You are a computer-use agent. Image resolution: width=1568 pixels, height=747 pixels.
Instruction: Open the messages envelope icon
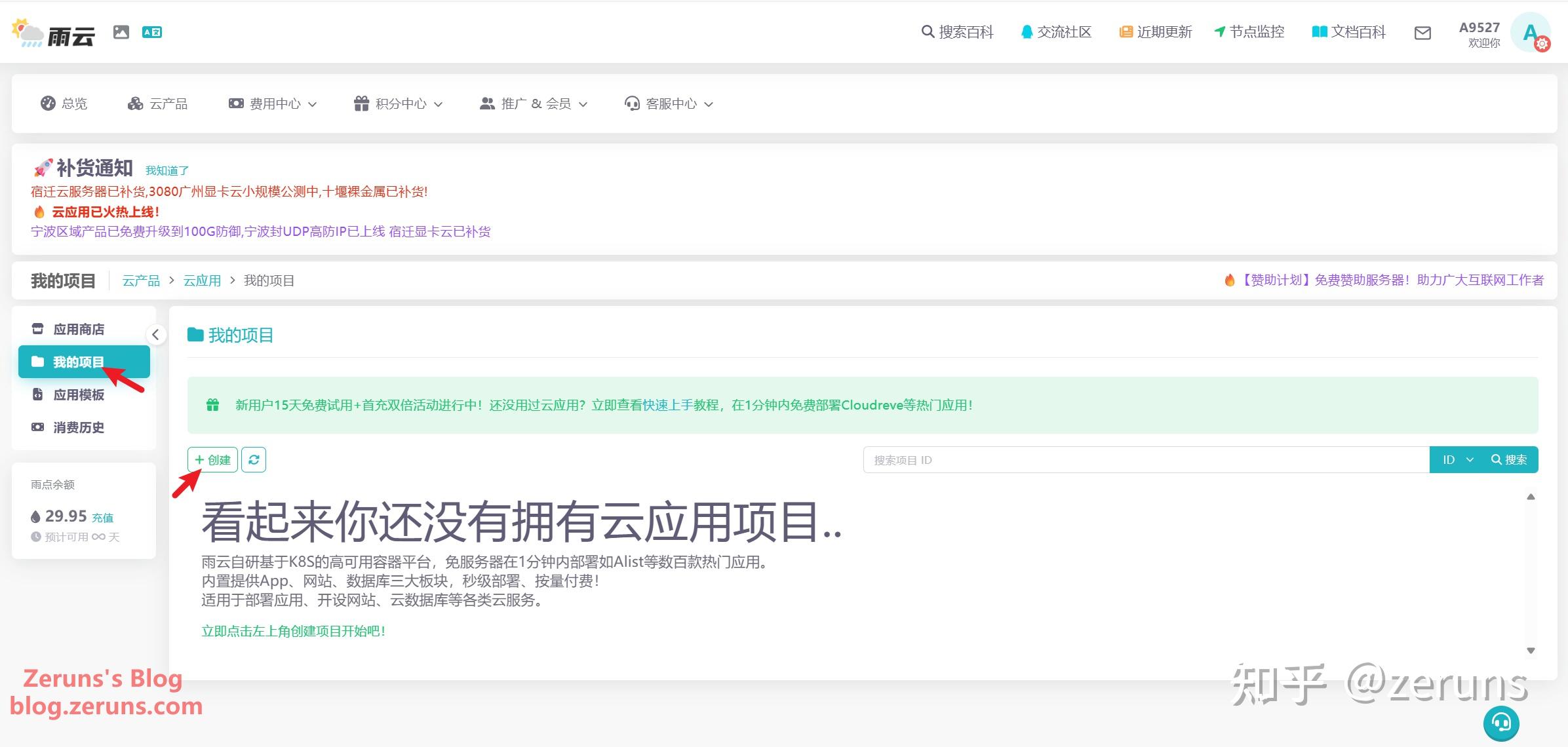pyautogui.click(x=1422, y=32)
